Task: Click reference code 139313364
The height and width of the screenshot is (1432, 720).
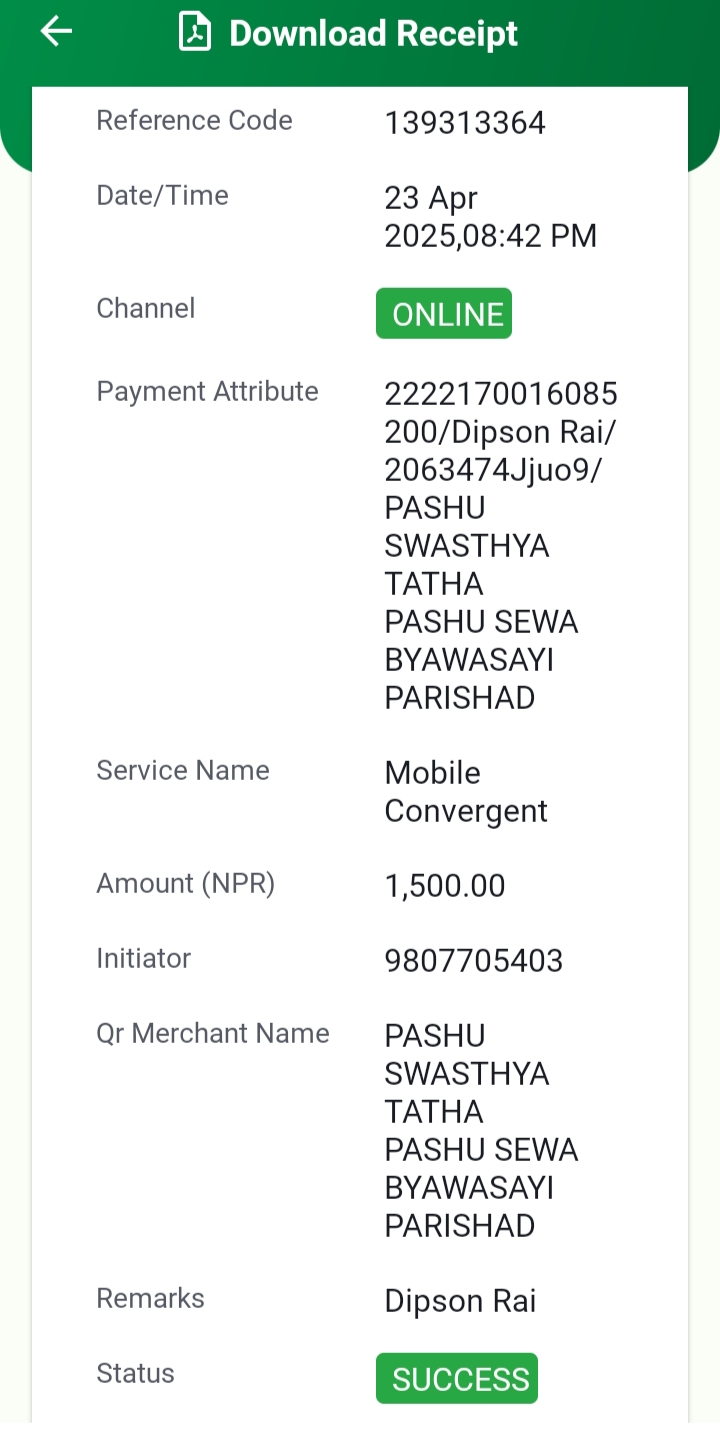Action: pyautogui.click(x=465, y=123)
